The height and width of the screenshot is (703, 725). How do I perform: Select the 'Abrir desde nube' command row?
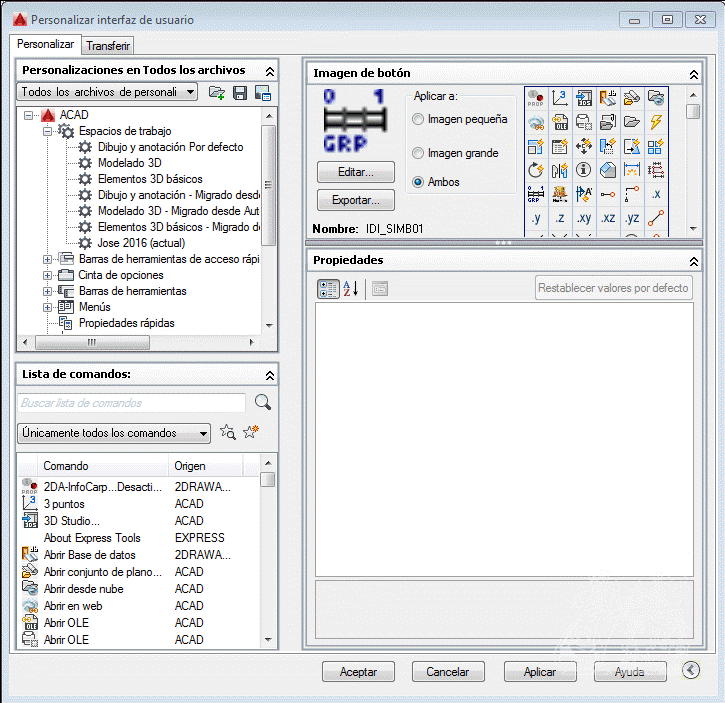click(139, 589)
